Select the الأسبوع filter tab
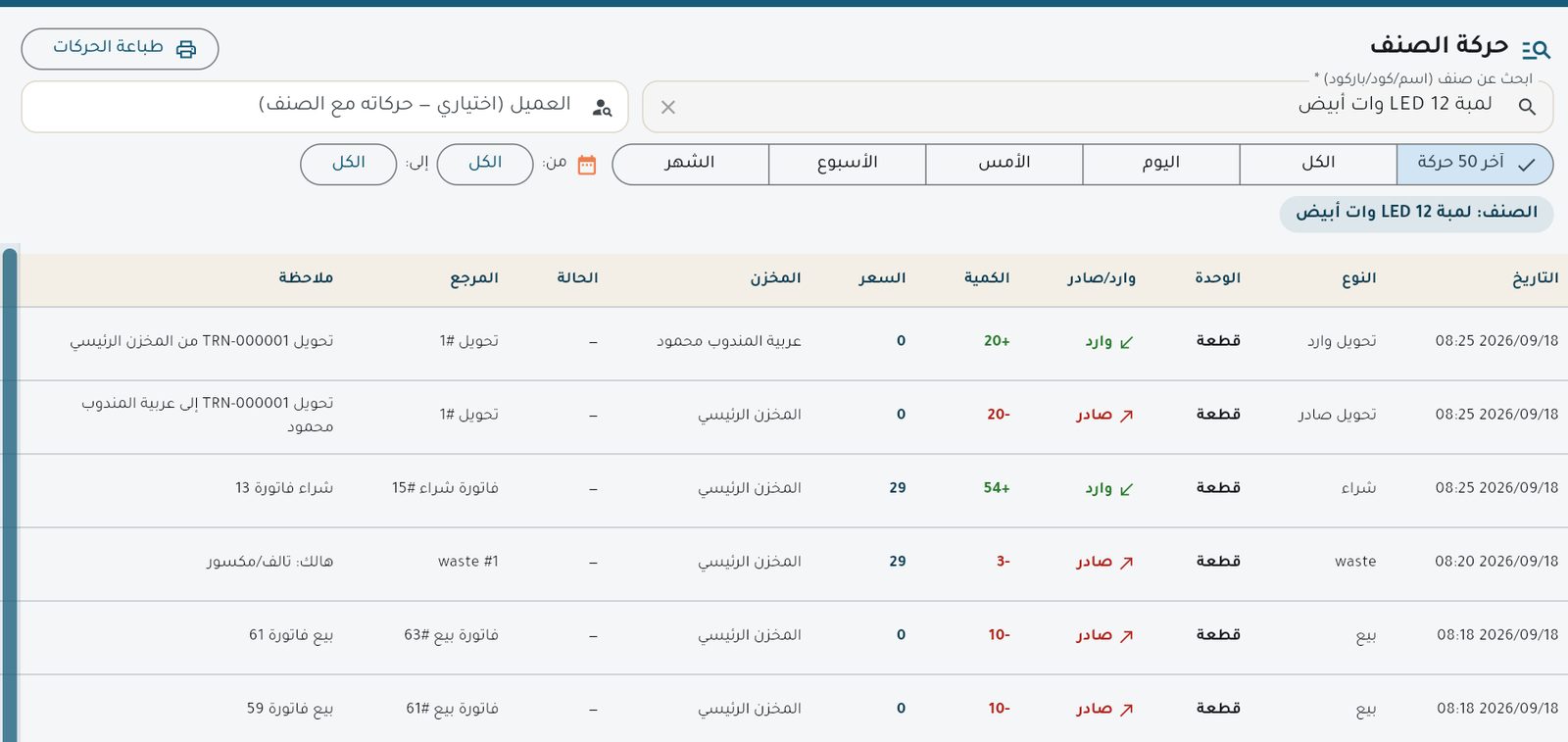This screenshot has width=1568, height=742. [x=848, y=165]
